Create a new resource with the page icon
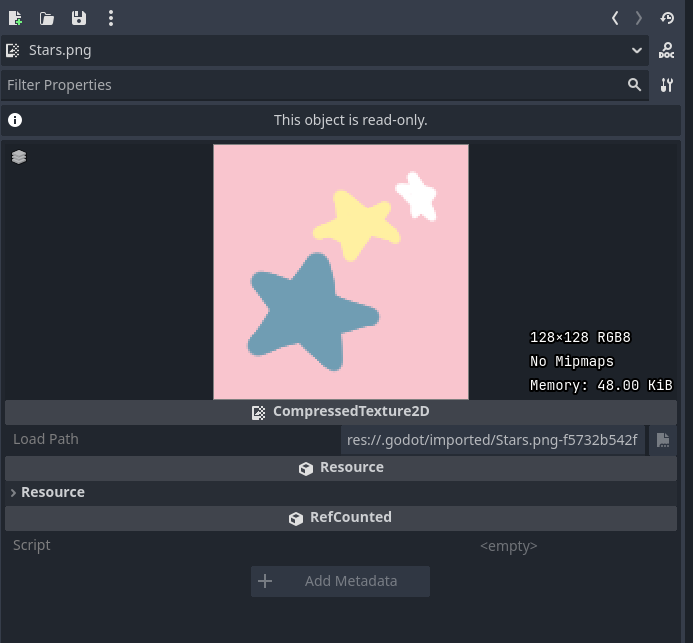The width and height of the screenshot is (693, 643). [x=15, y=18]
